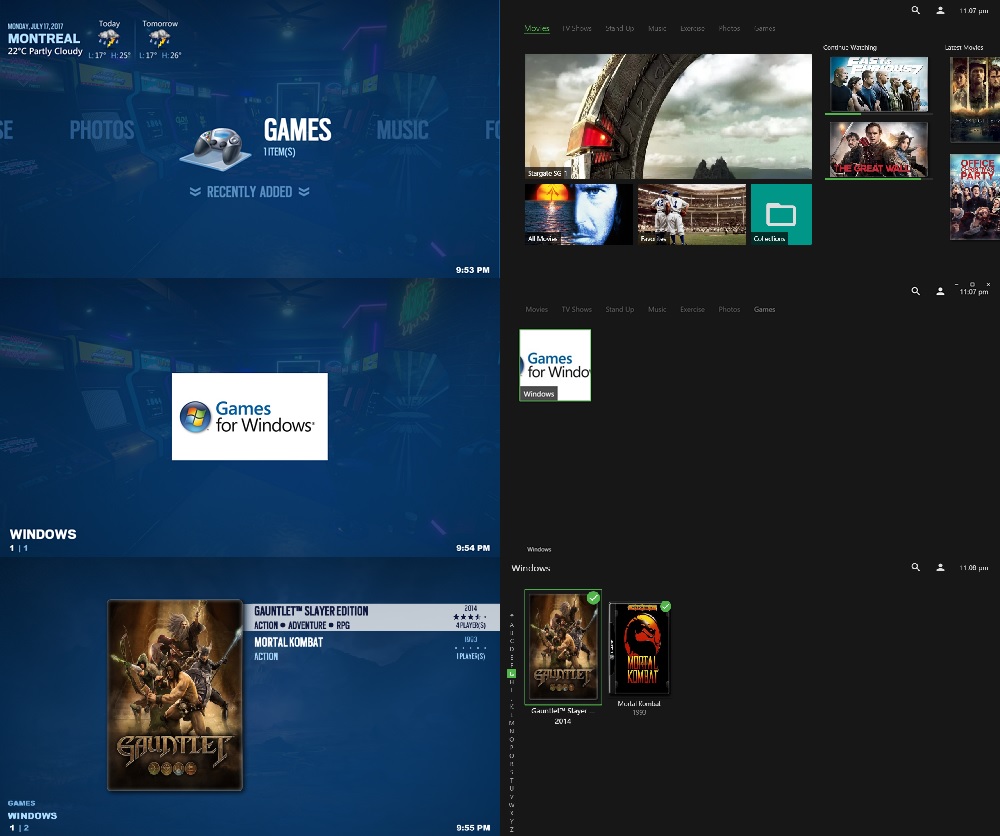
Task: Jump to letter Z in the alphabet picker
Action: click(x=511, y=829)
